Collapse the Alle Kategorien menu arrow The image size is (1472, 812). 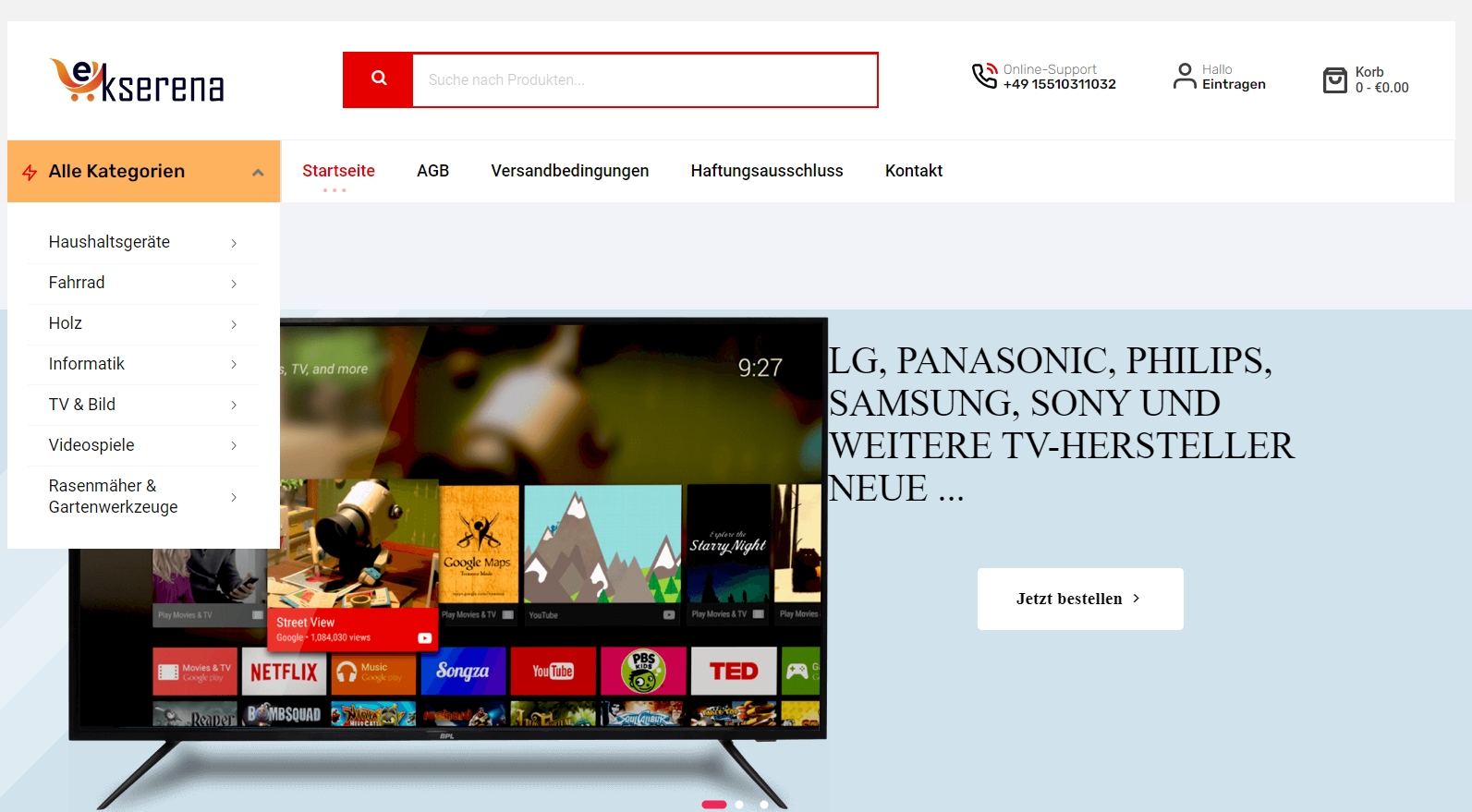pyautogui.click(x=258, y=172)
